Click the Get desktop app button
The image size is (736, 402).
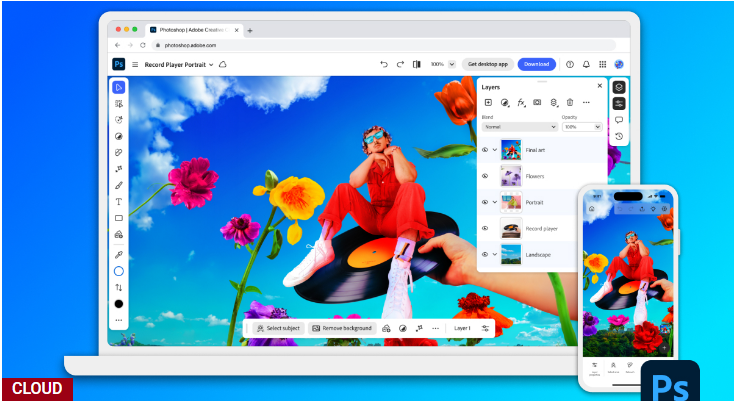click(488, 64)
